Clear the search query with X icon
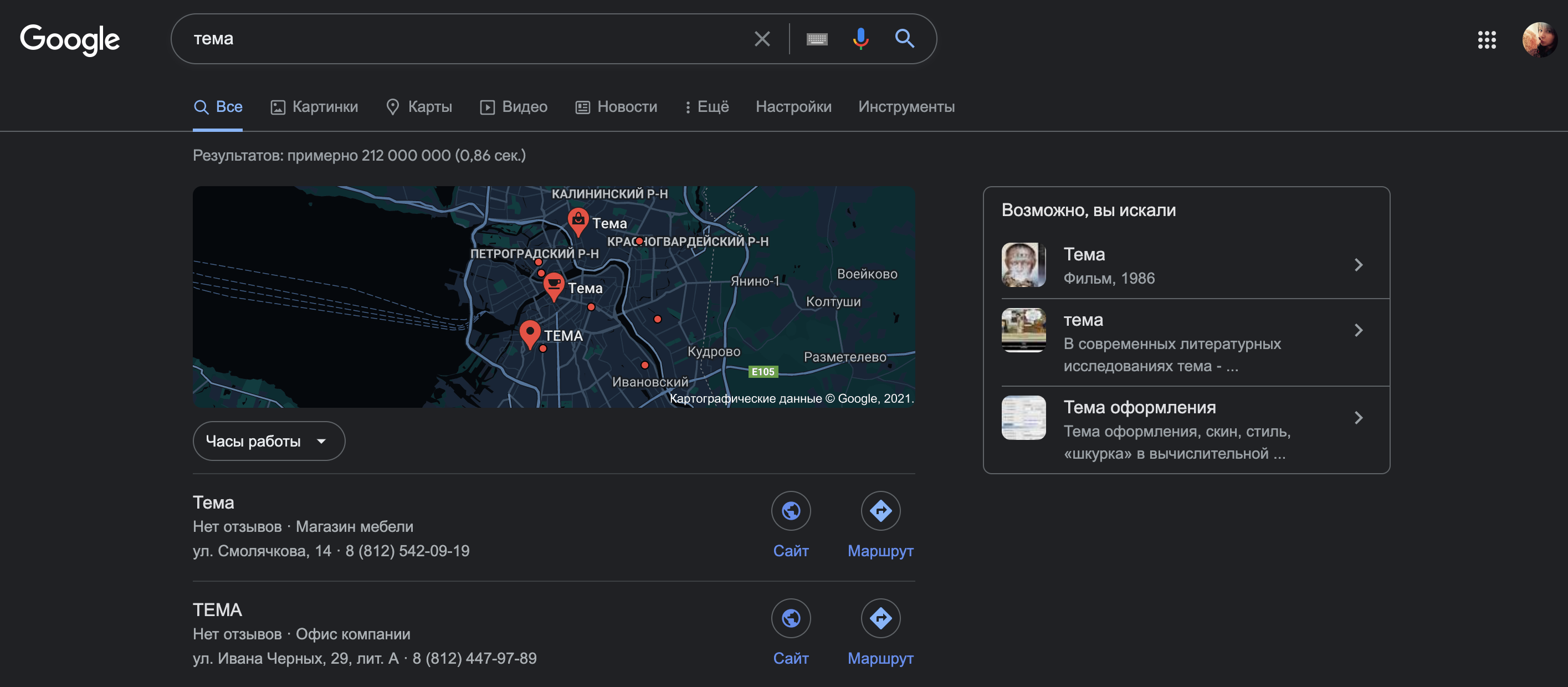 761,39
